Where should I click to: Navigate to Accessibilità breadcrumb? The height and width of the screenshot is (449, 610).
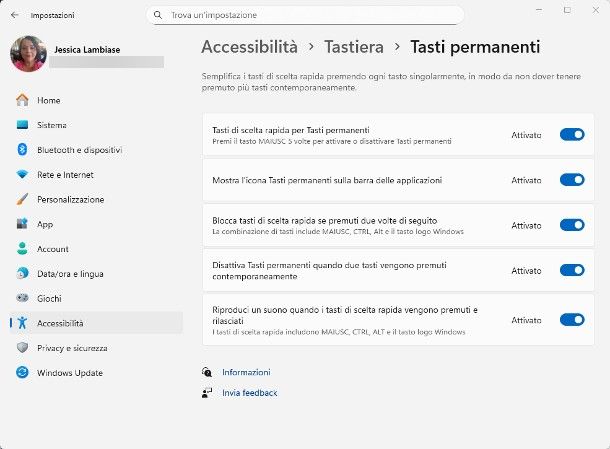coord(249,47)
